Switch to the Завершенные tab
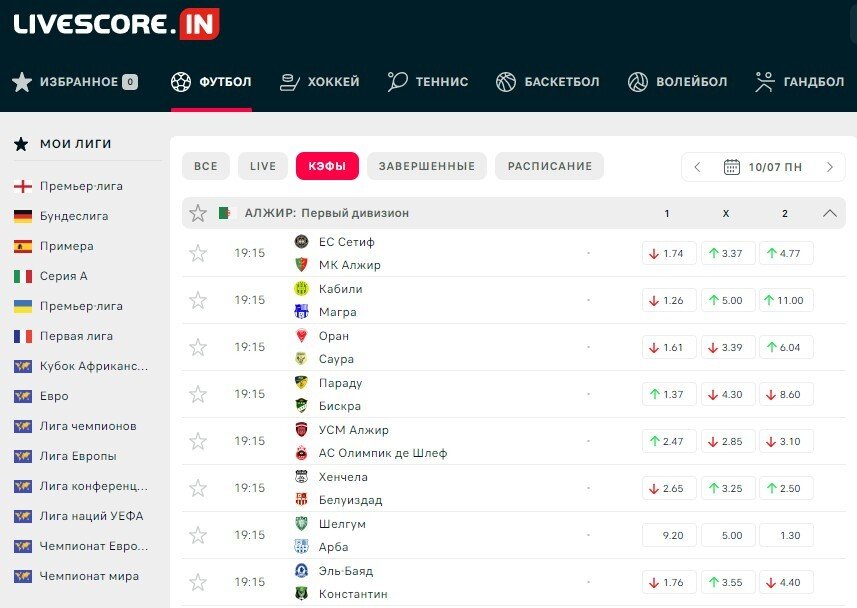Image resolution: width=857 pixels, height=608 pixels. pyautogui.click(x=427, y=166)
